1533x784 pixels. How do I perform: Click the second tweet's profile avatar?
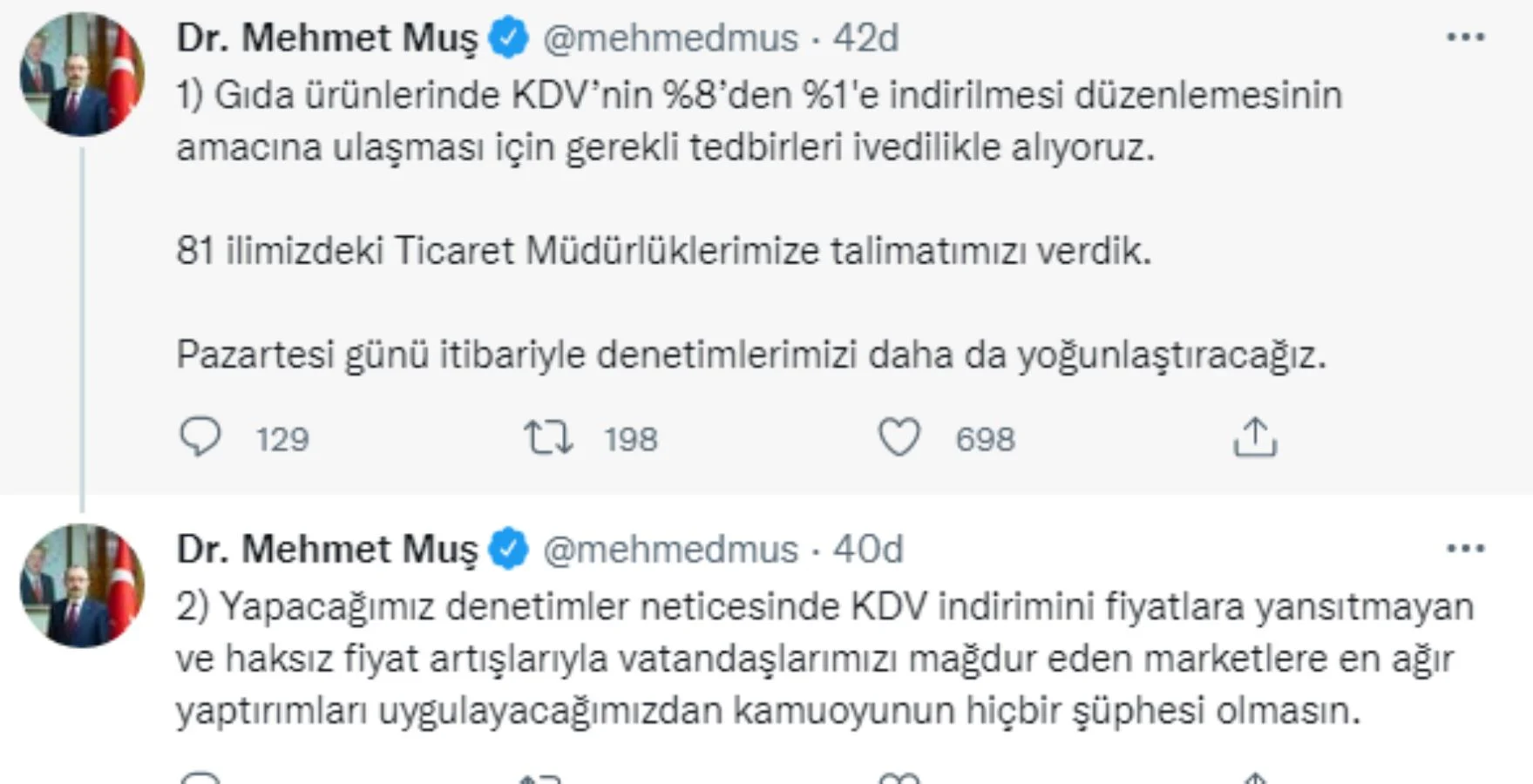click(81, 585)
